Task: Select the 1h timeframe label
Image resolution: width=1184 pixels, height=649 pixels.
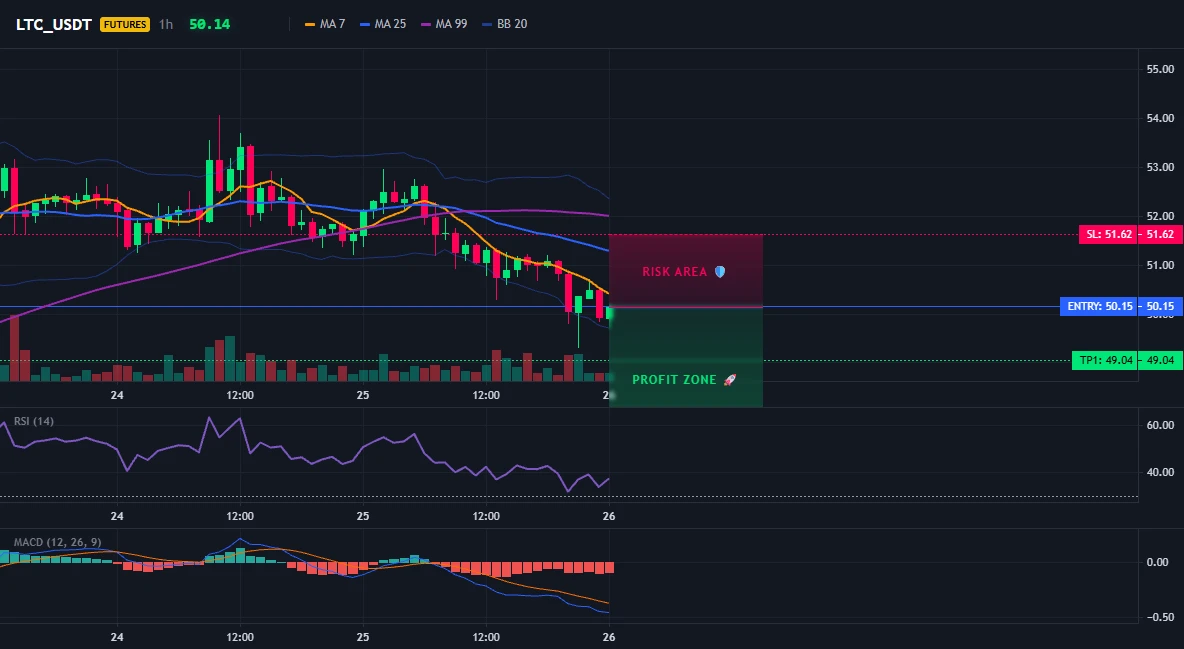Action: pos(165,24)
